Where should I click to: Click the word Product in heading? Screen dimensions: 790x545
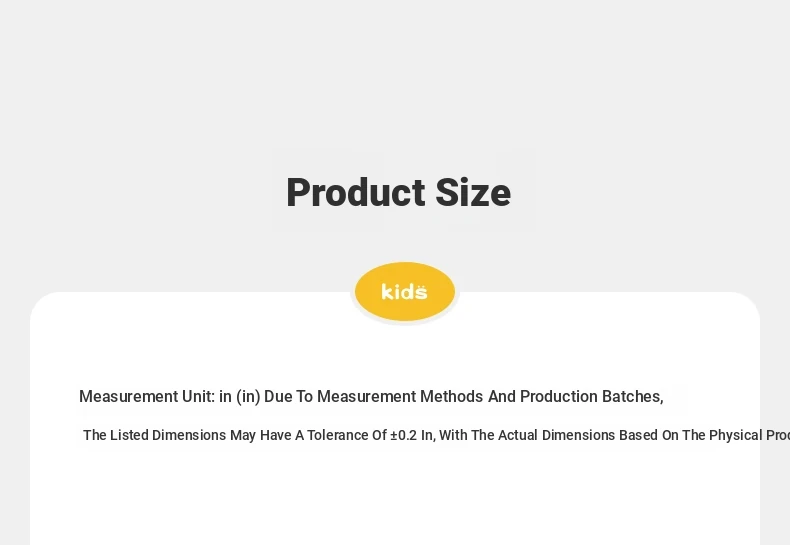[356, 192]
